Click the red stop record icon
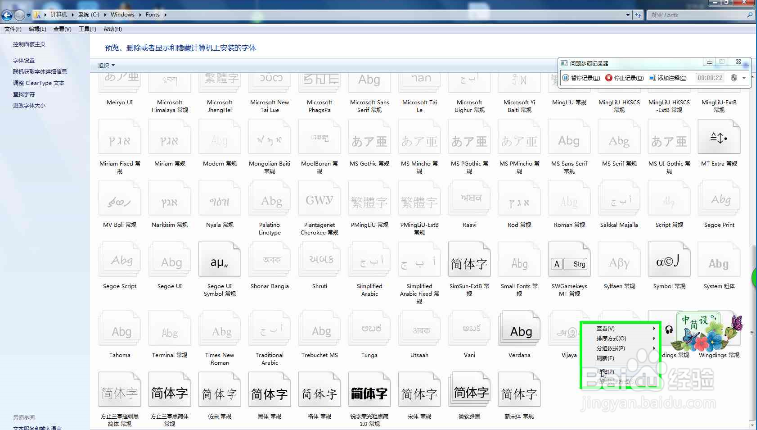Image resolution: width=757 pixels, height=430 pixels. click(x=609, y=78)
